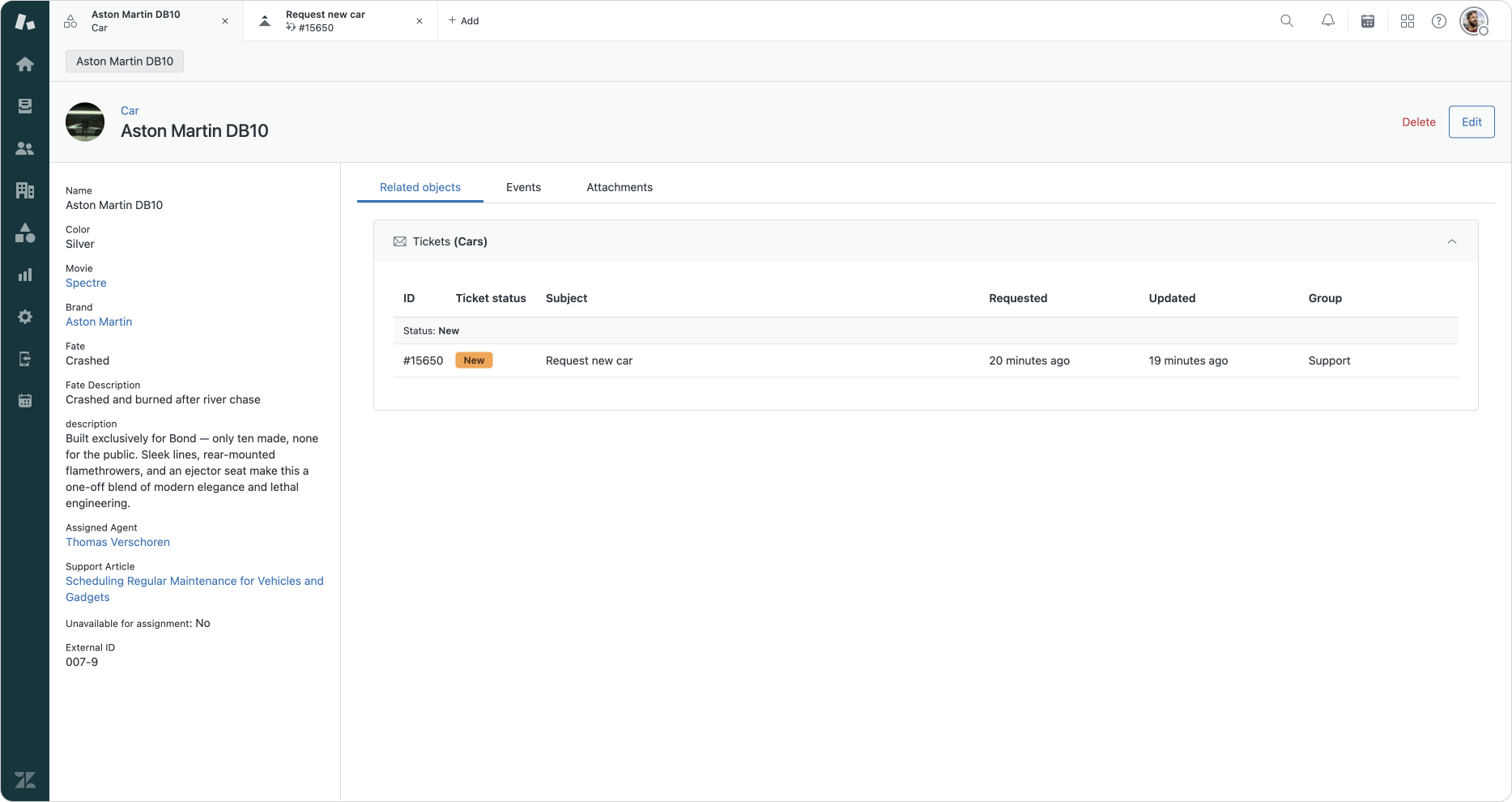Screen dimensions: 1512x802
Task: Open the Custom objects shapes icon
Action: coord(25,232)
